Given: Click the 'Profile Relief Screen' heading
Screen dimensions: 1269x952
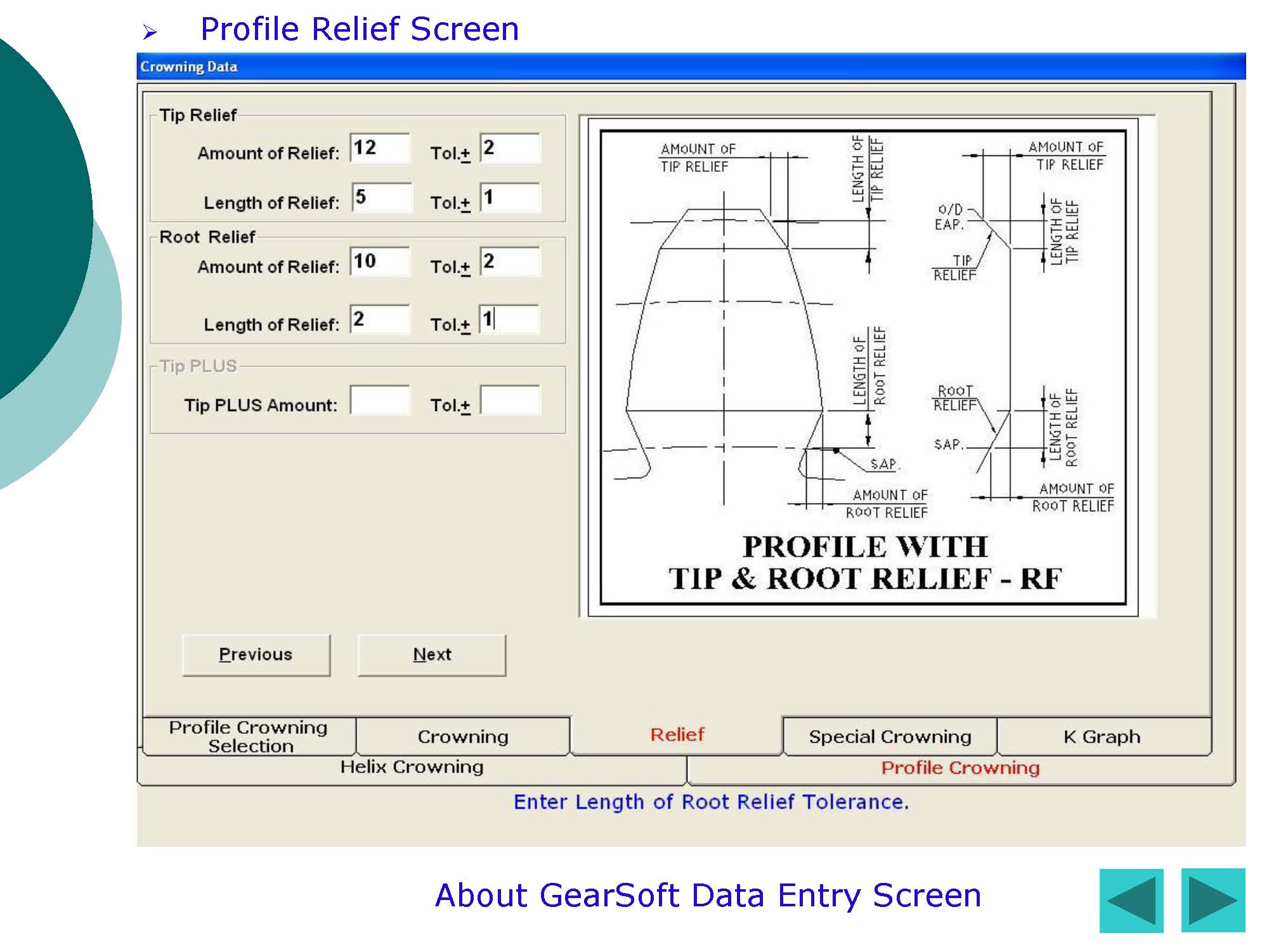Looking at the screenshot, I should (360, 29).
